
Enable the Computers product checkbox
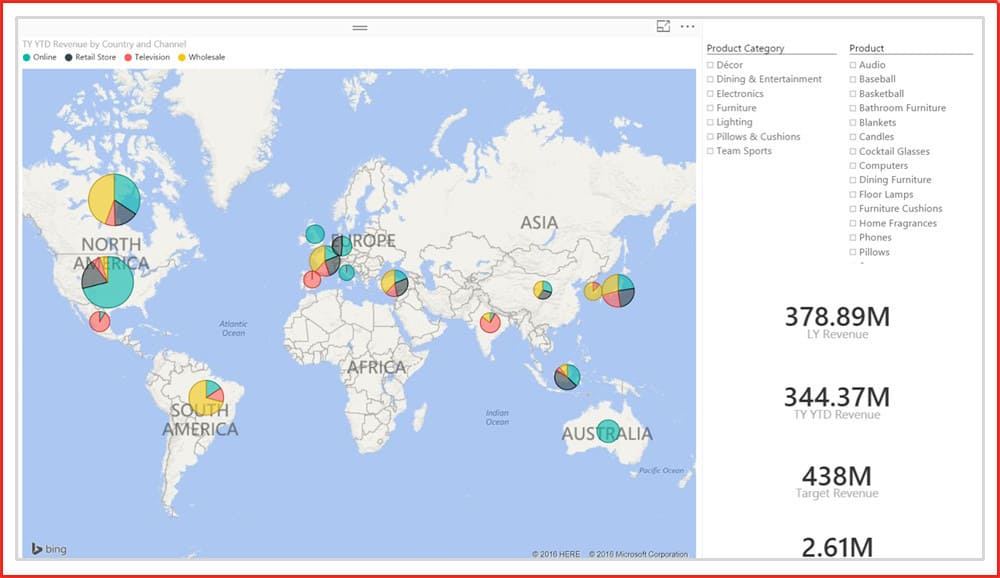853,166
